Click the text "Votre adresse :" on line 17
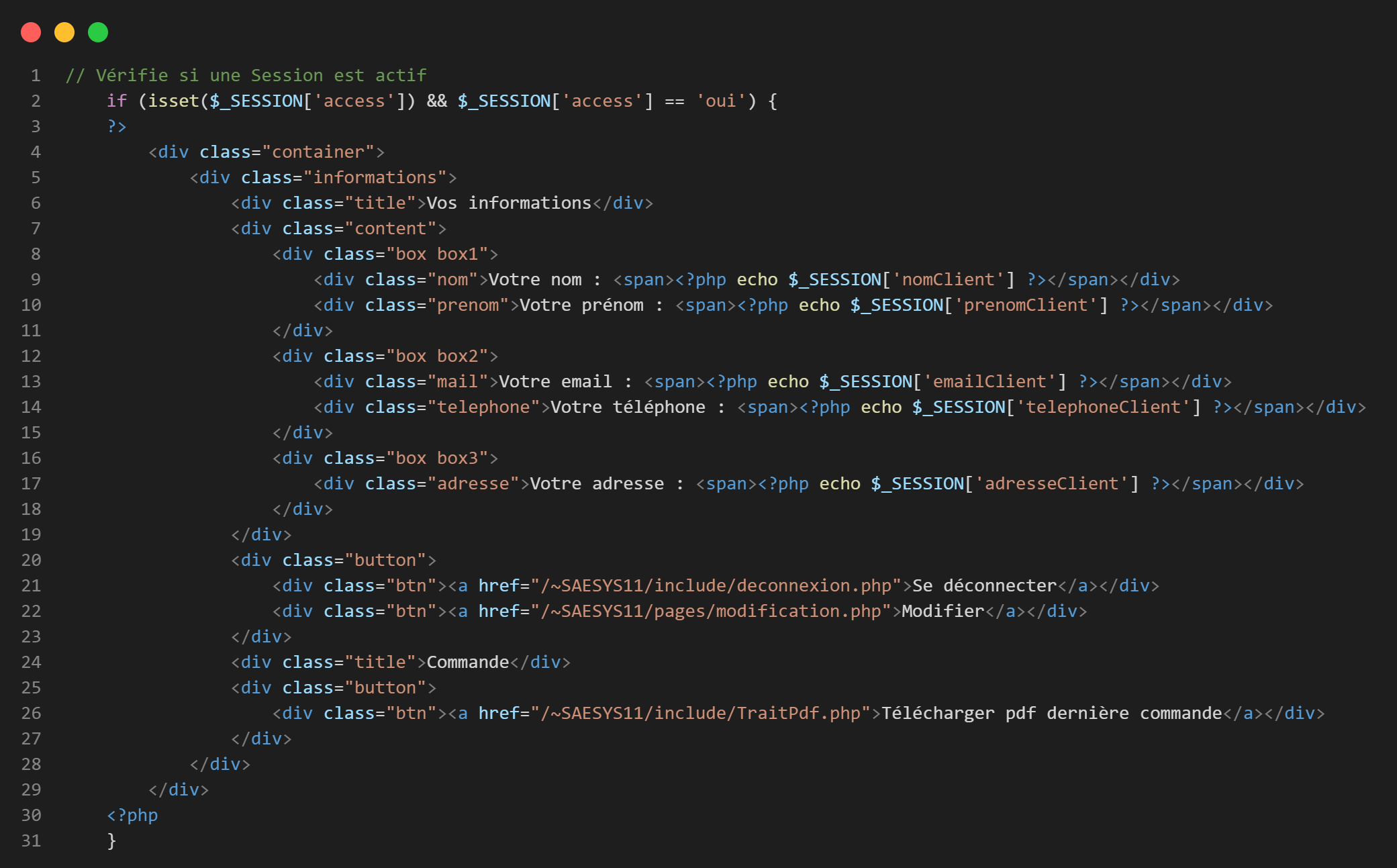1397x868 pixels. tap(608, 483)
